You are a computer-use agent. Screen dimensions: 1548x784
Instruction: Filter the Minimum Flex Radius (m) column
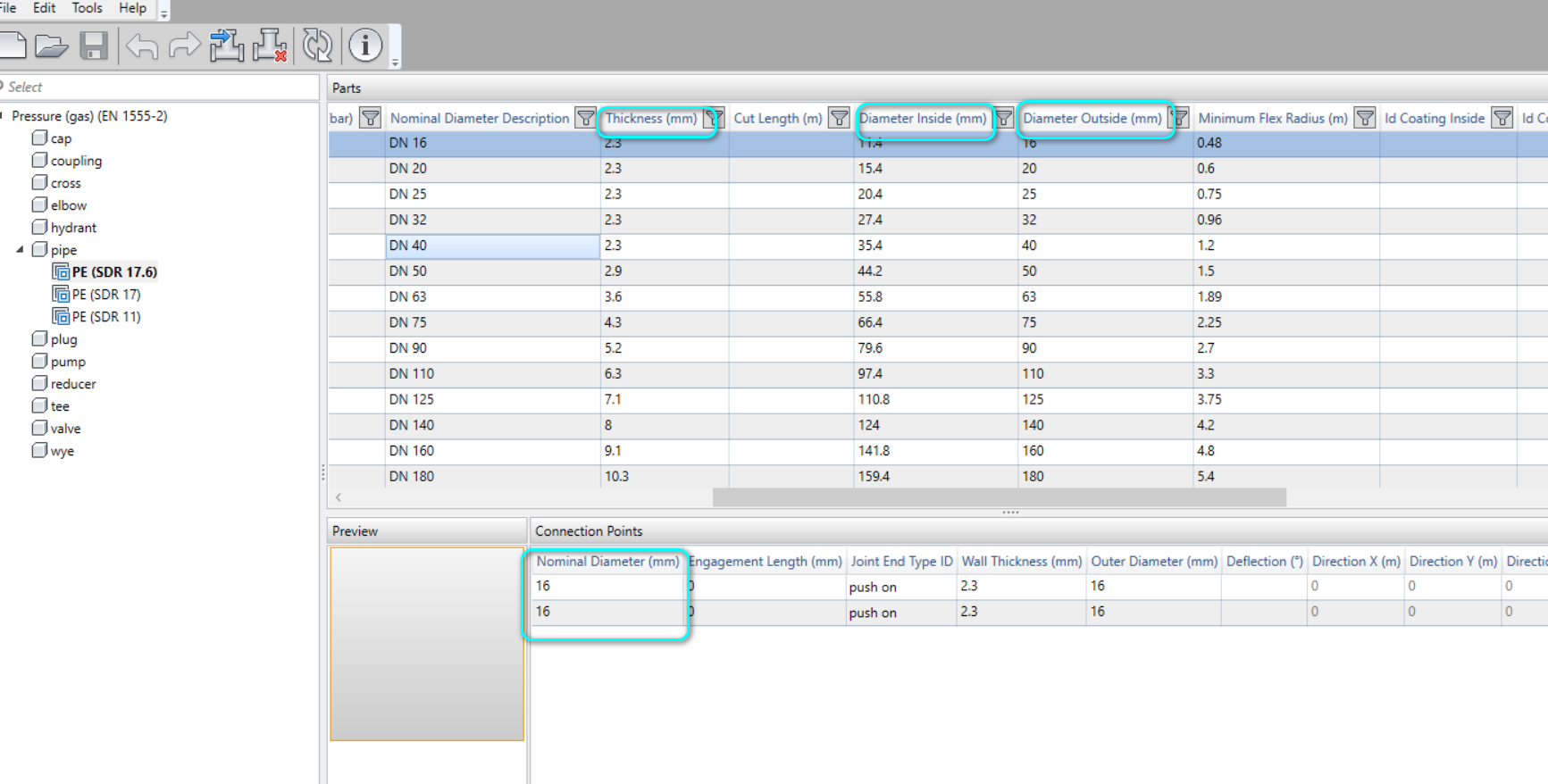pyautogui.click(x=1365, y=118)
